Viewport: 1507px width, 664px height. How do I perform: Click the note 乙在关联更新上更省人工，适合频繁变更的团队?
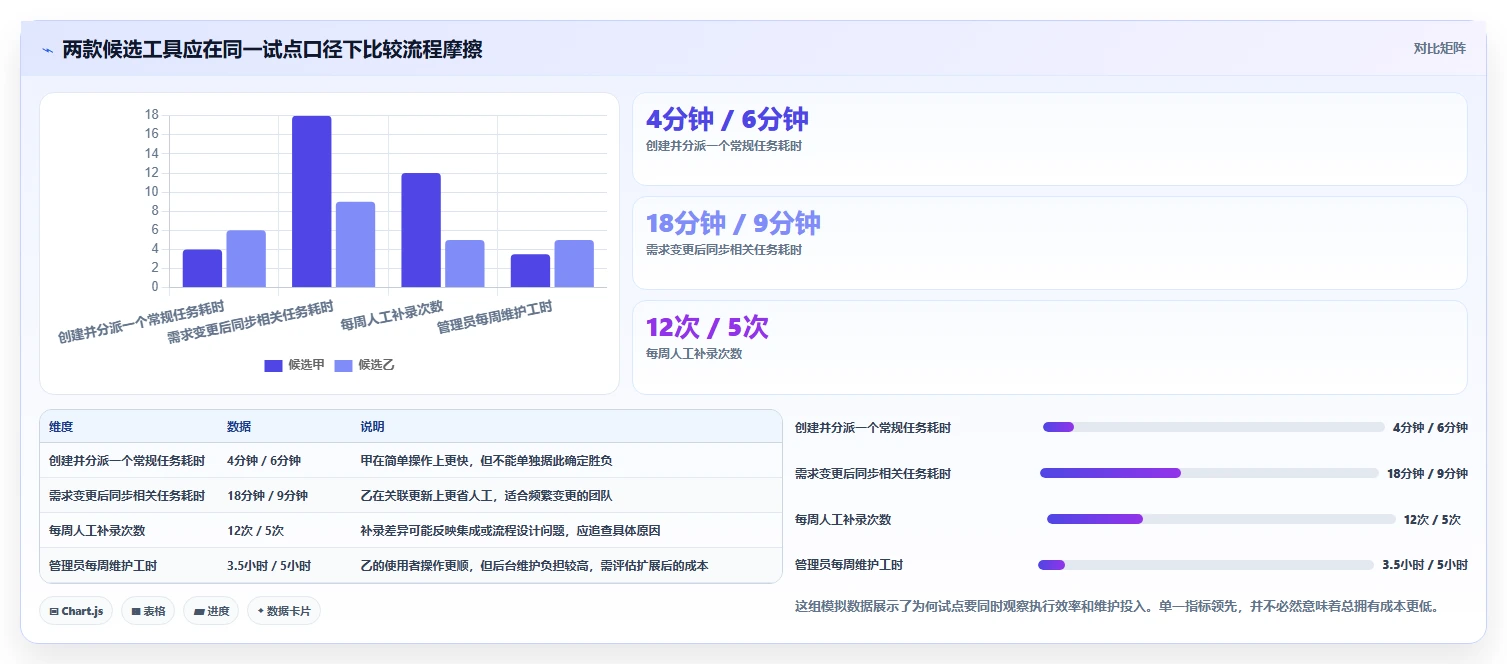pos(486,496)
